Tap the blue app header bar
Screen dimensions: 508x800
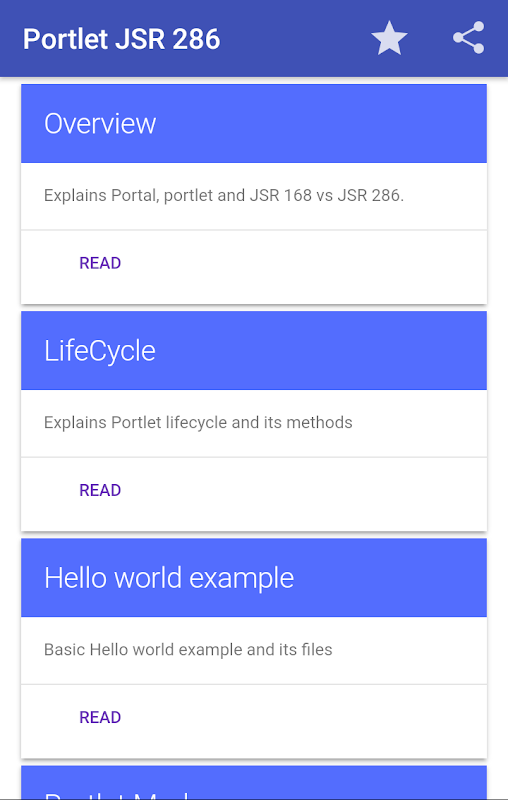click(254, 38)
